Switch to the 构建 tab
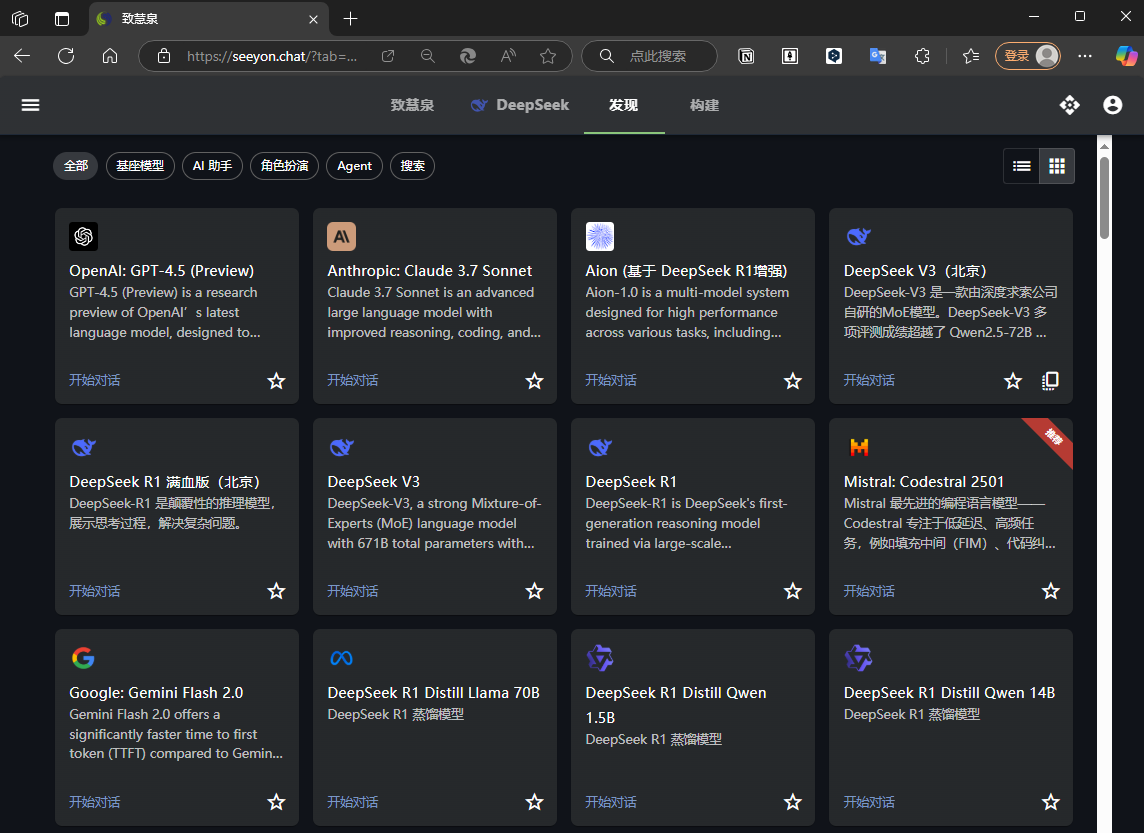 pyautogui.click(x=704, y=104)
